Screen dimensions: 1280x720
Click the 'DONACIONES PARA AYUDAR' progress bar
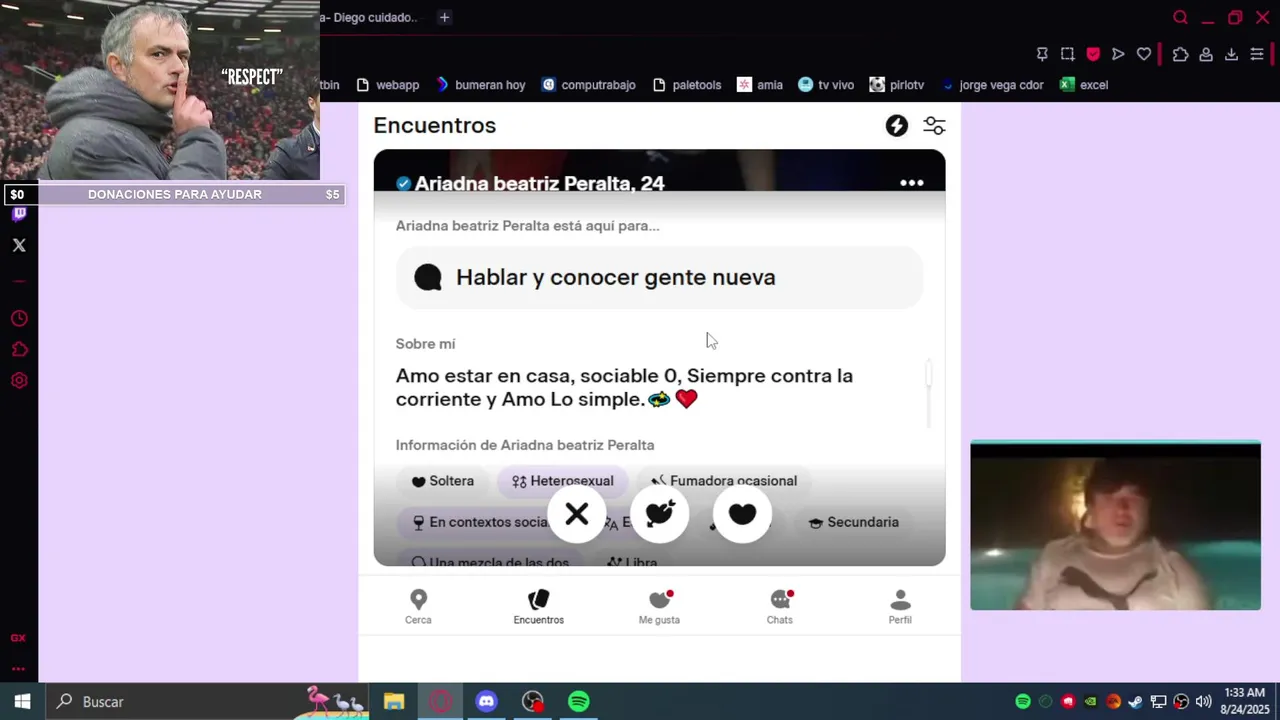pyautogui.click(x=174, y=195)
